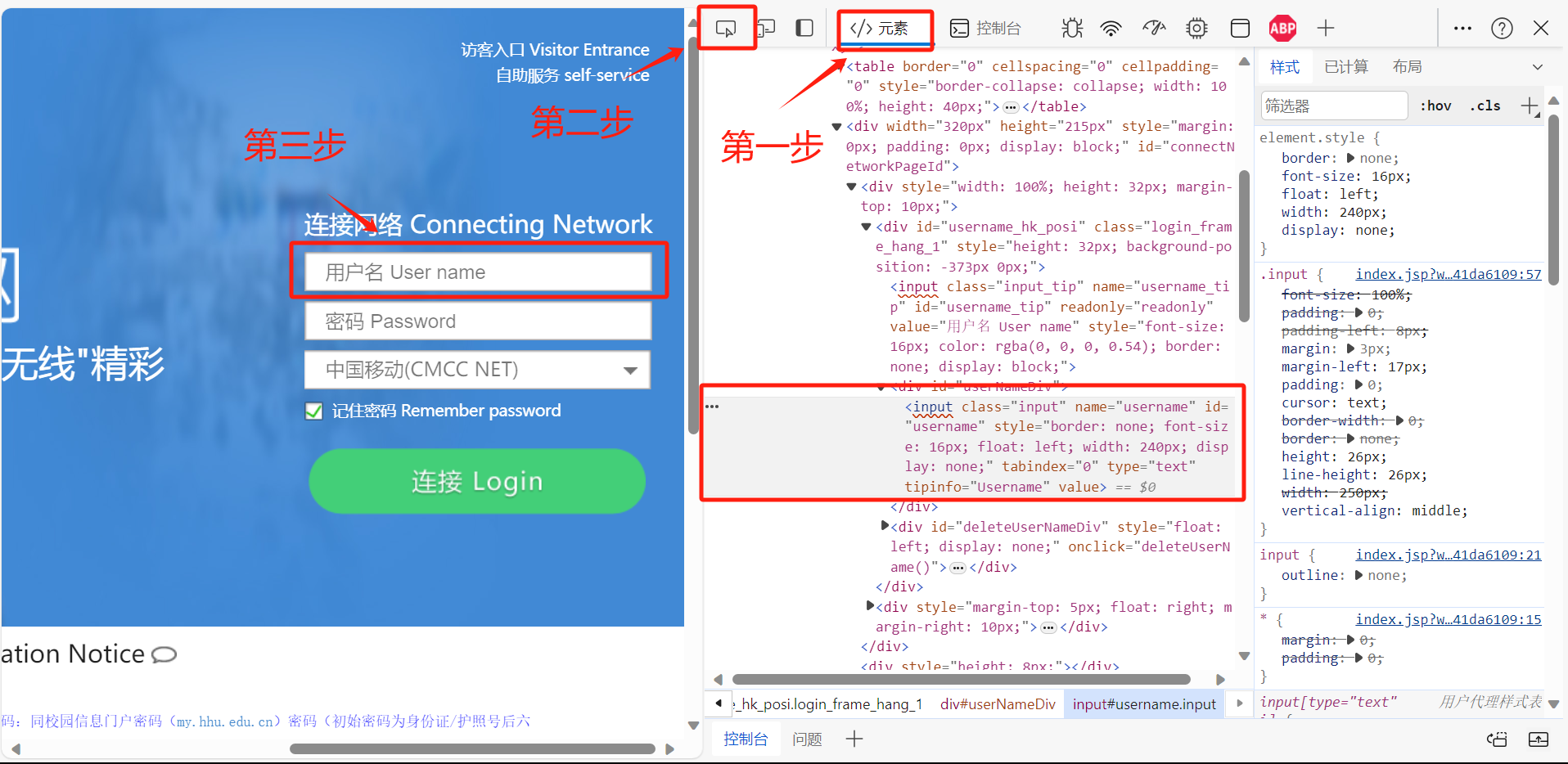This screenshot has width=1568, height=764.
Task: Uncheck the Remember password checkbox
Action: point(313,411)
